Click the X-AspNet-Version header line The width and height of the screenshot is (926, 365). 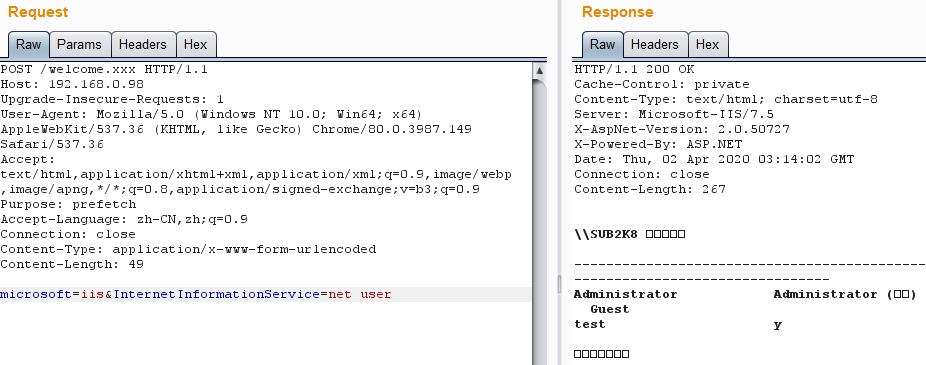click(682, 129)
